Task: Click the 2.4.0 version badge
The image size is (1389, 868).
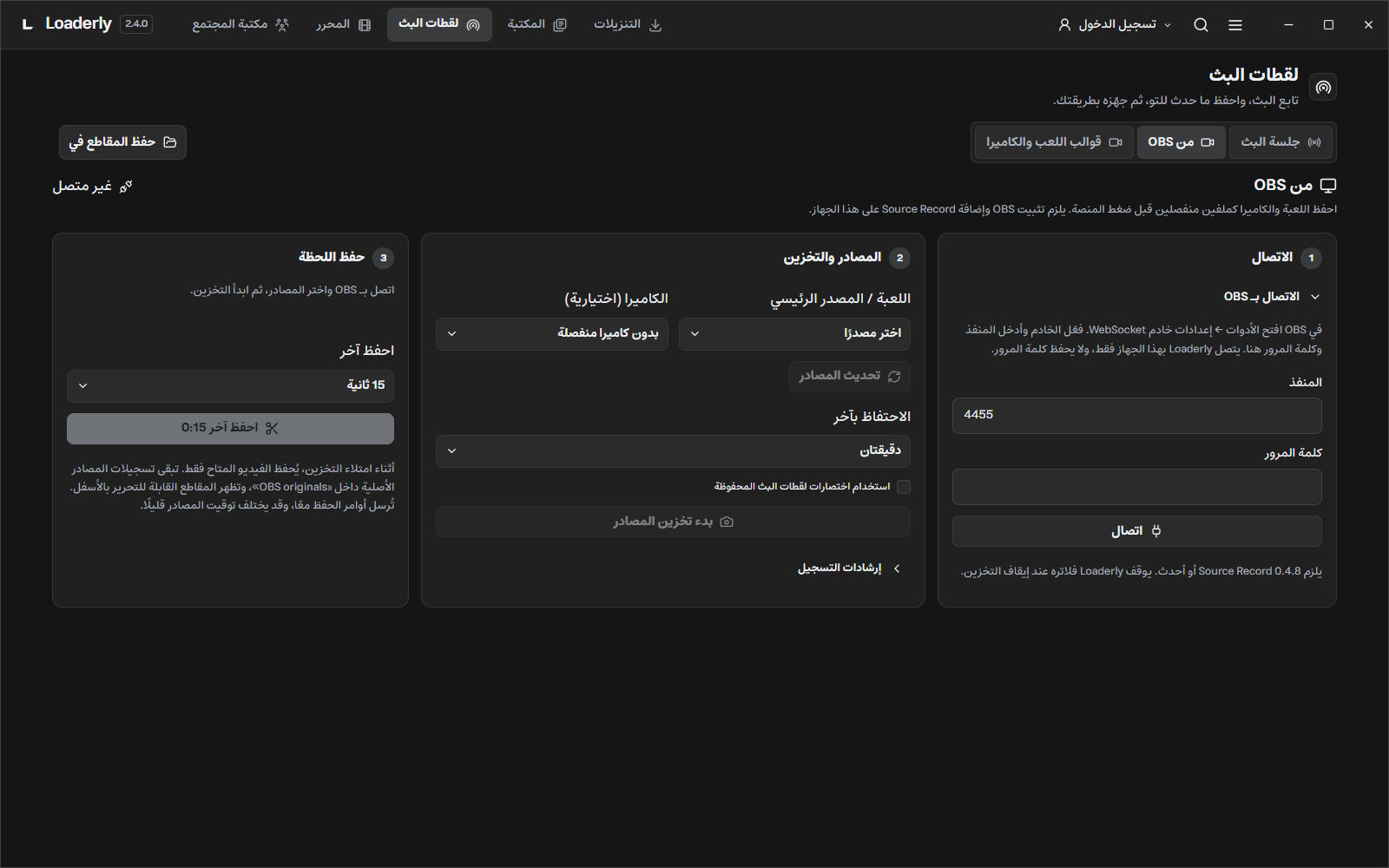Action: (136, 24)
